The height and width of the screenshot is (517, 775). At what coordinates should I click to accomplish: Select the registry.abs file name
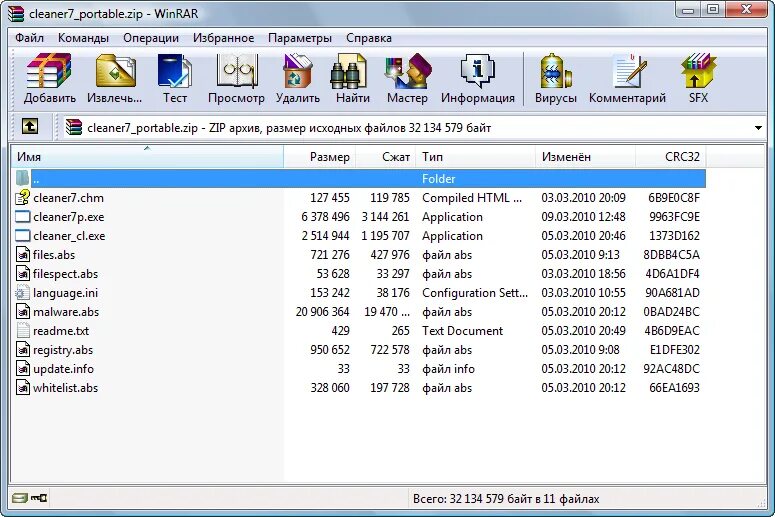pyautogui.click(x=63, y=350)
